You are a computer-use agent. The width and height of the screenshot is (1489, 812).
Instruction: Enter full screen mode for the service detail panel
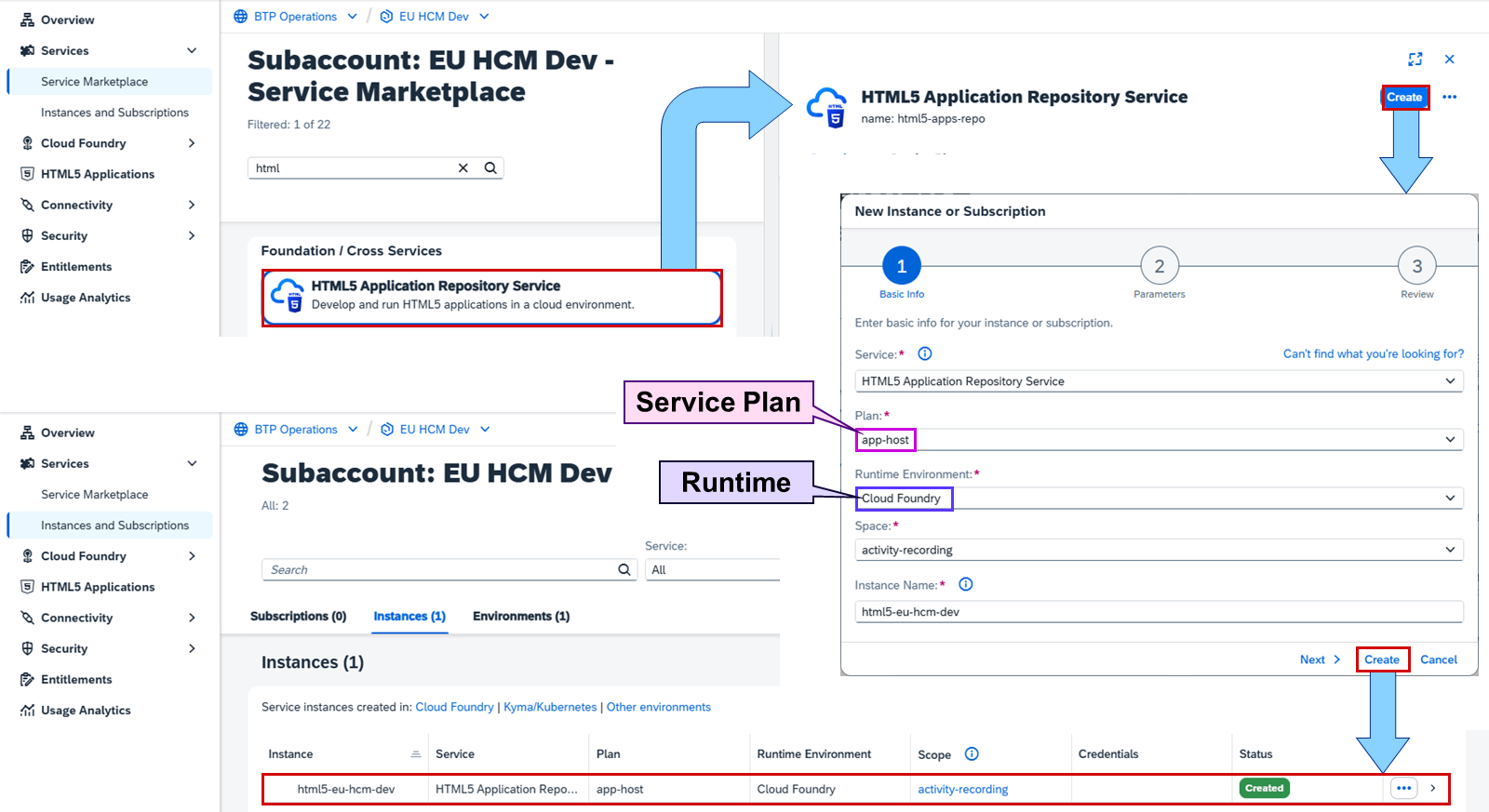(x=1415, y=59)
